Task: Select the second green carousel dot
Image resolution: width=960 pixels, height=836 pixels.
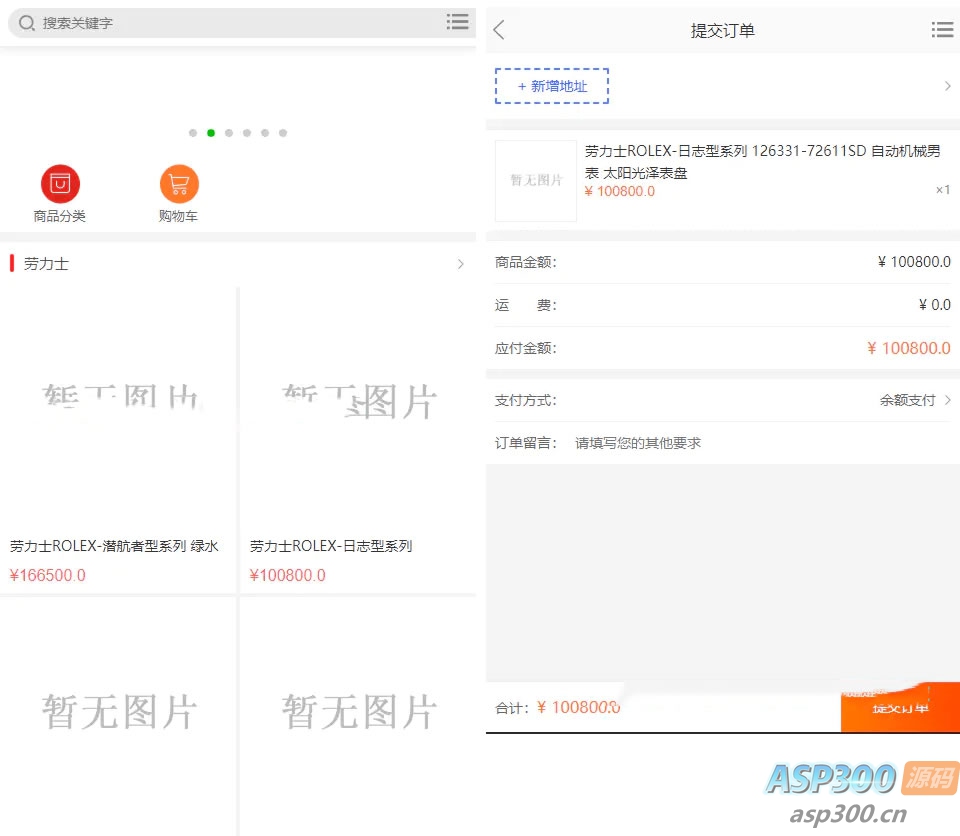Action: click(211, 133)
